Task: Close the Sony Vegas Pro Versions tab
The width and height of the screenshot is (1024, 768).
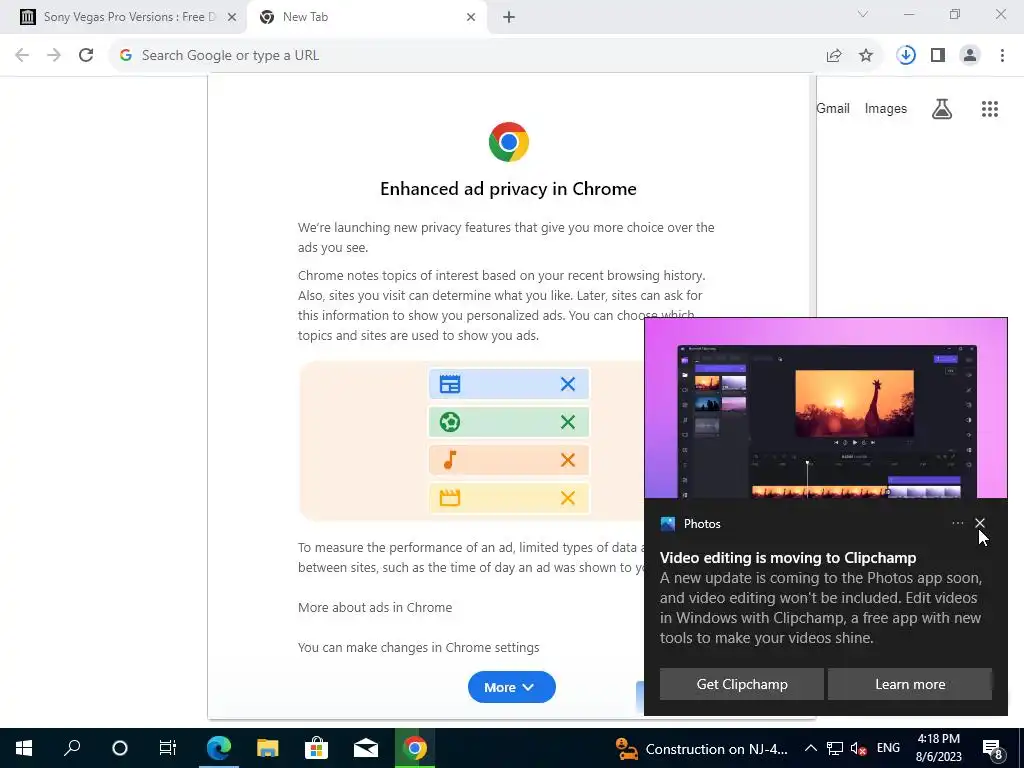Action: pyautogui.click(x=232, y=17)
